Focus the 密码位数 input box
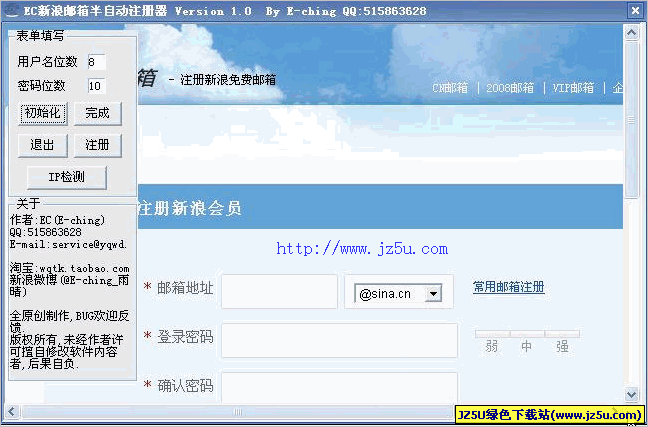 coord(97,86)
